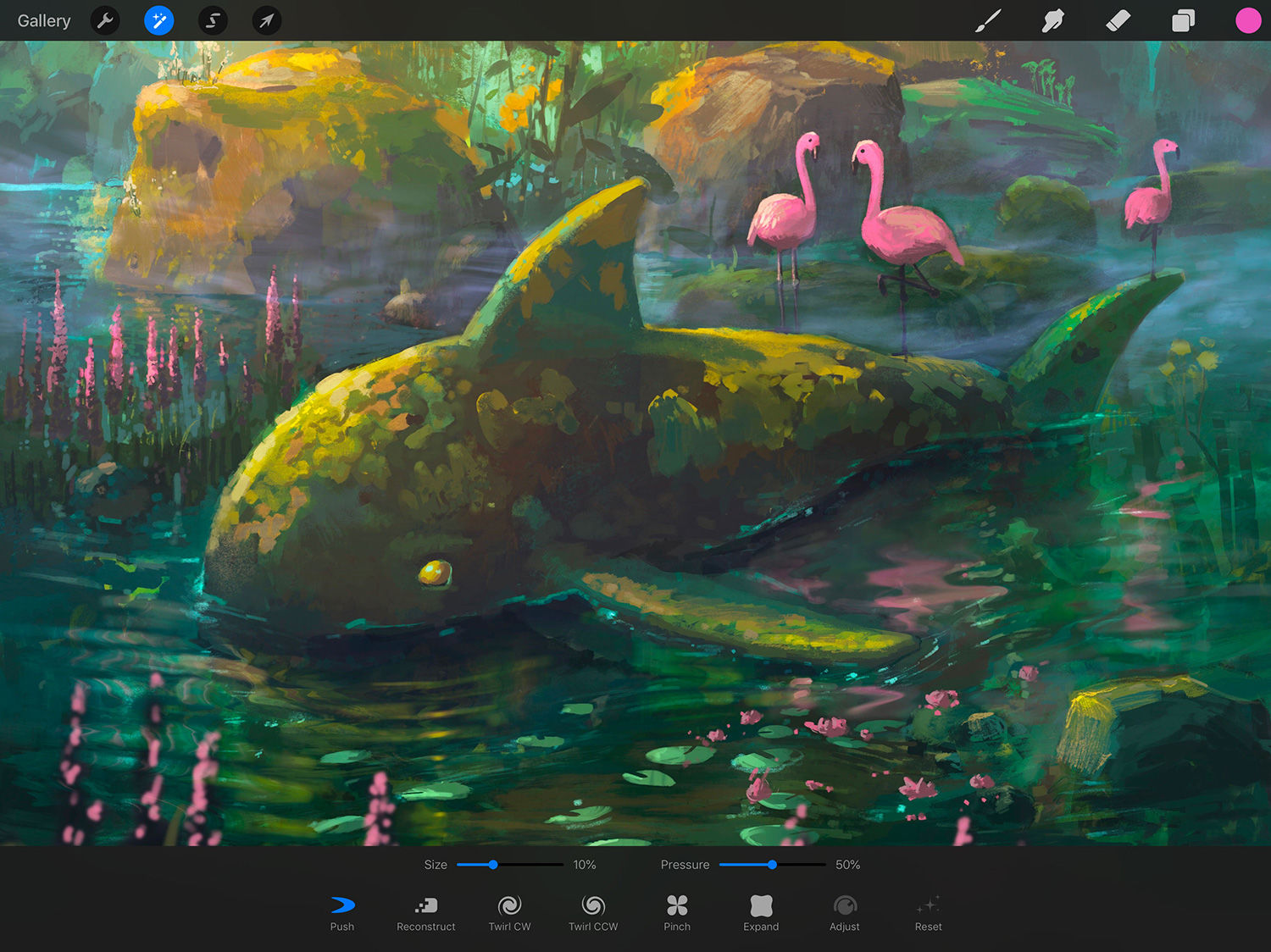Enable Twirl CW liquify mode
The width and height of the screenshot is (1271, 952).
509,913
